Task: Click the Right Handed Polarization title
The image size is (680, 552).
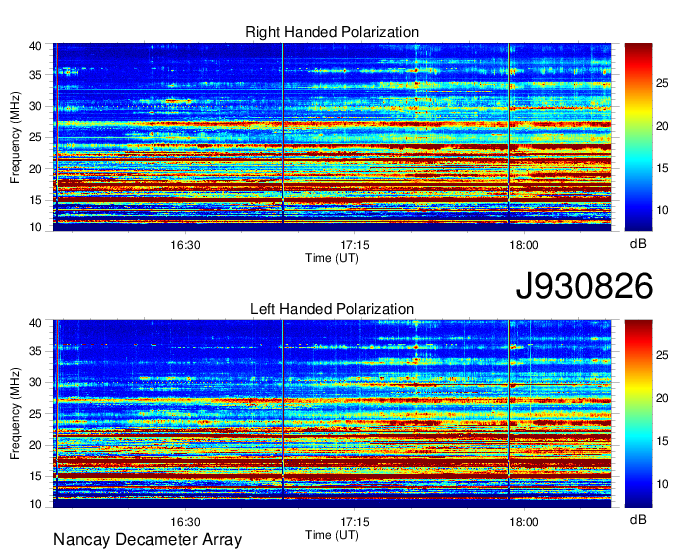Action: point(332,32)
